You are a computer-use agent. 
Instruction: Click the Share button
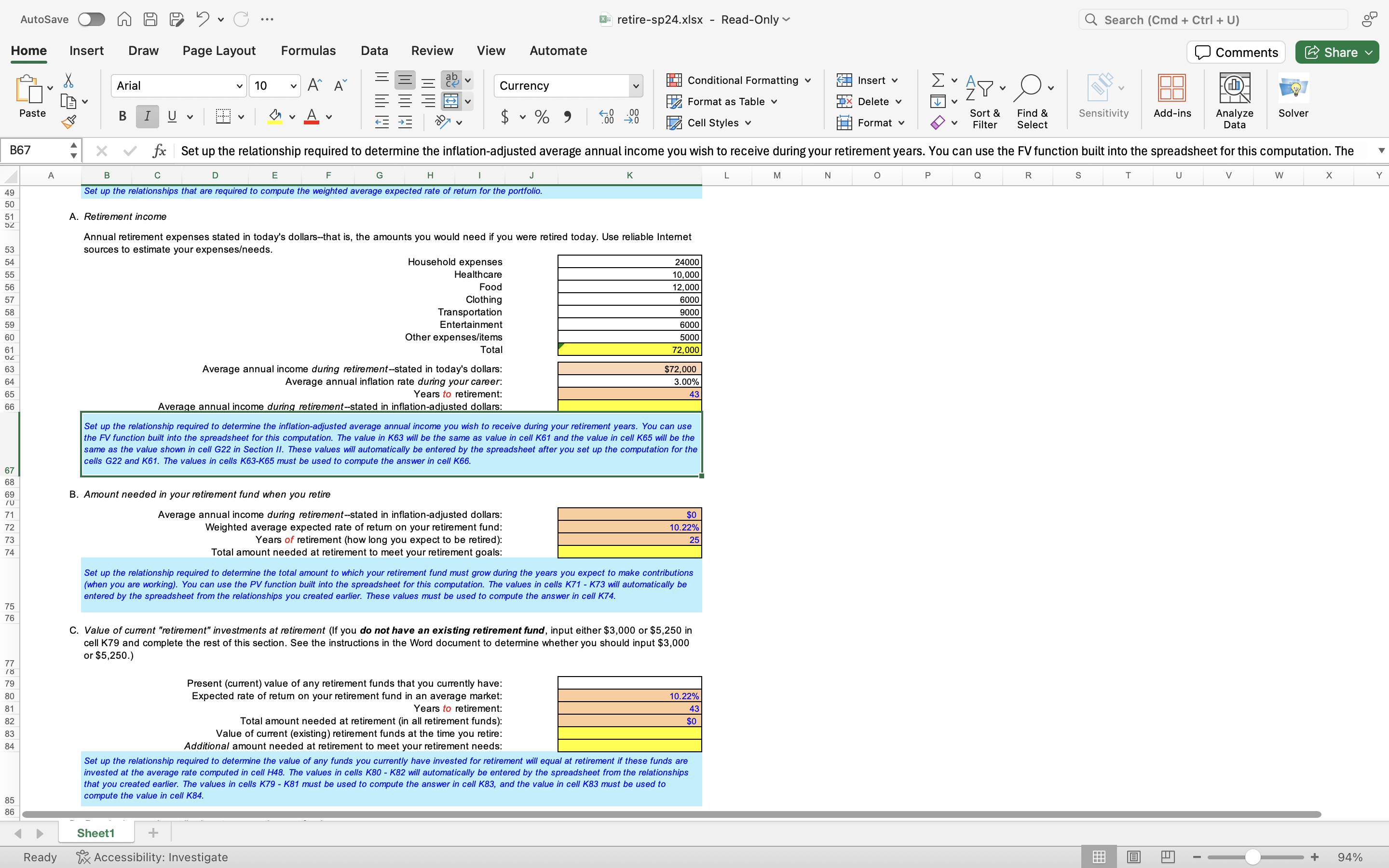[1336, 52]
